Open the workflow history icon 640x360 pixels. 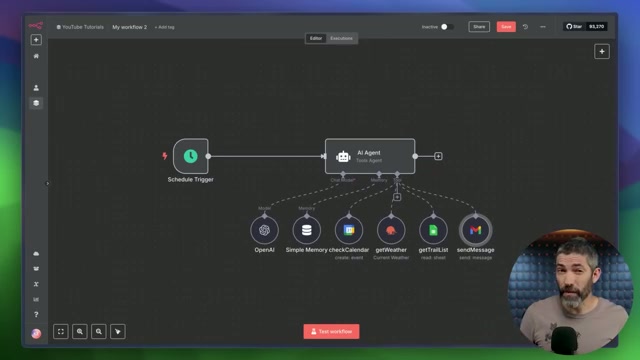[x=525, y=27]
